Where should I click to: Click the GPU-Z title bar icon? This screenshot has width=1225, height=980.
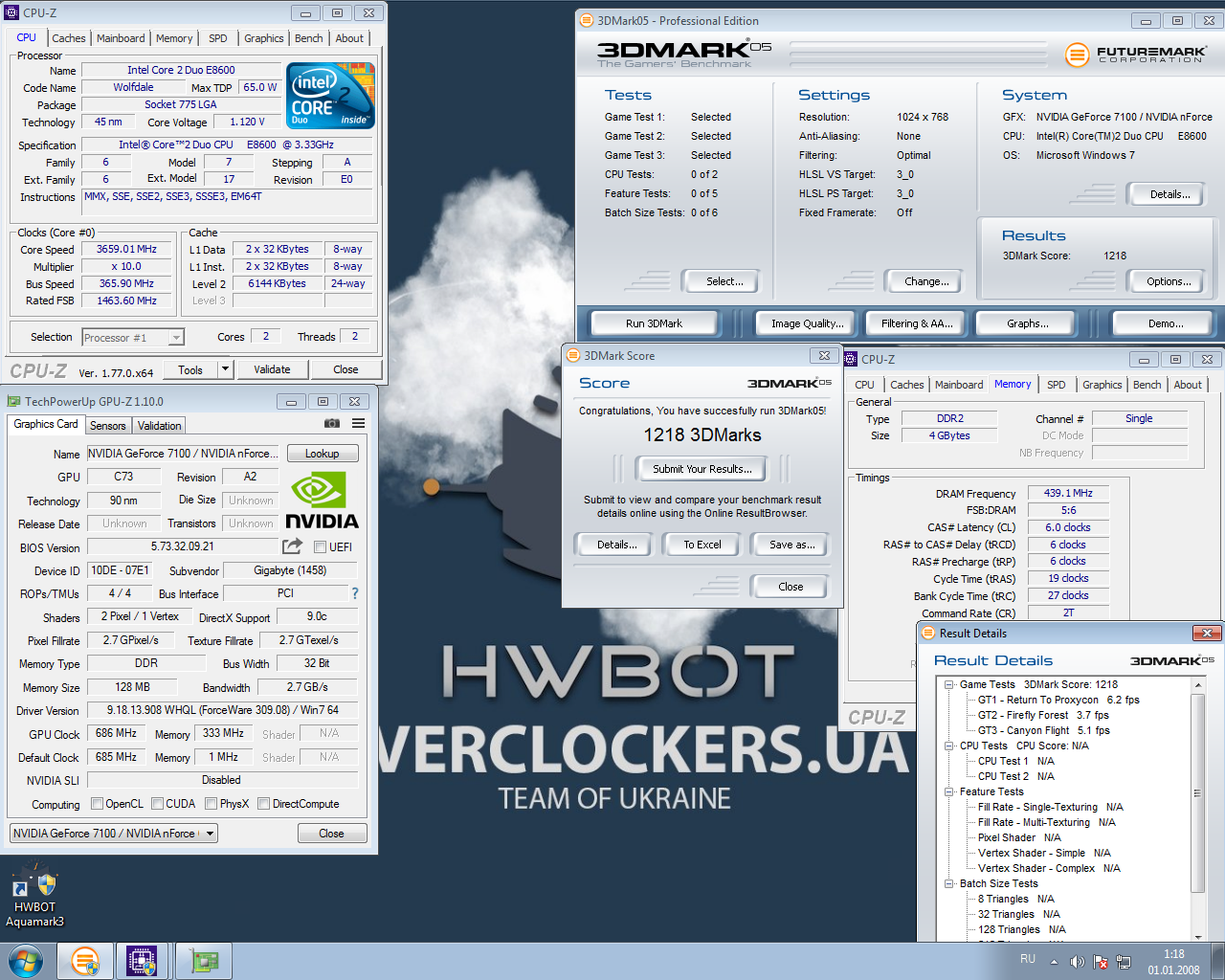click(13, 401)
